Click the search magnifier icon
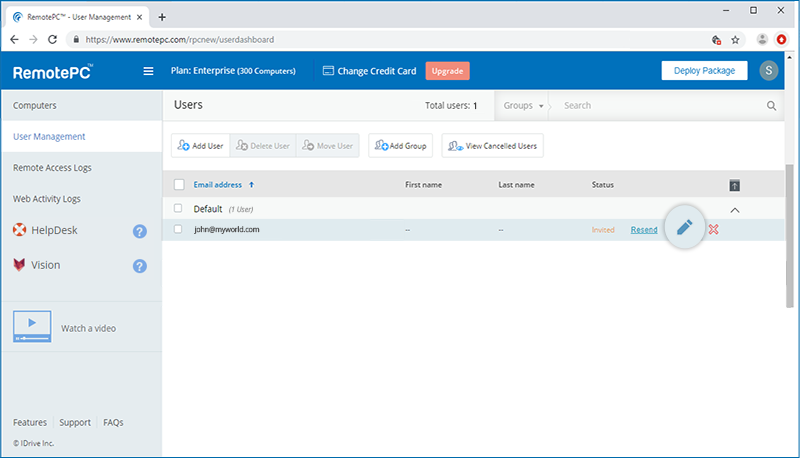This screenshot has height=458, width=800. (771, 106)
